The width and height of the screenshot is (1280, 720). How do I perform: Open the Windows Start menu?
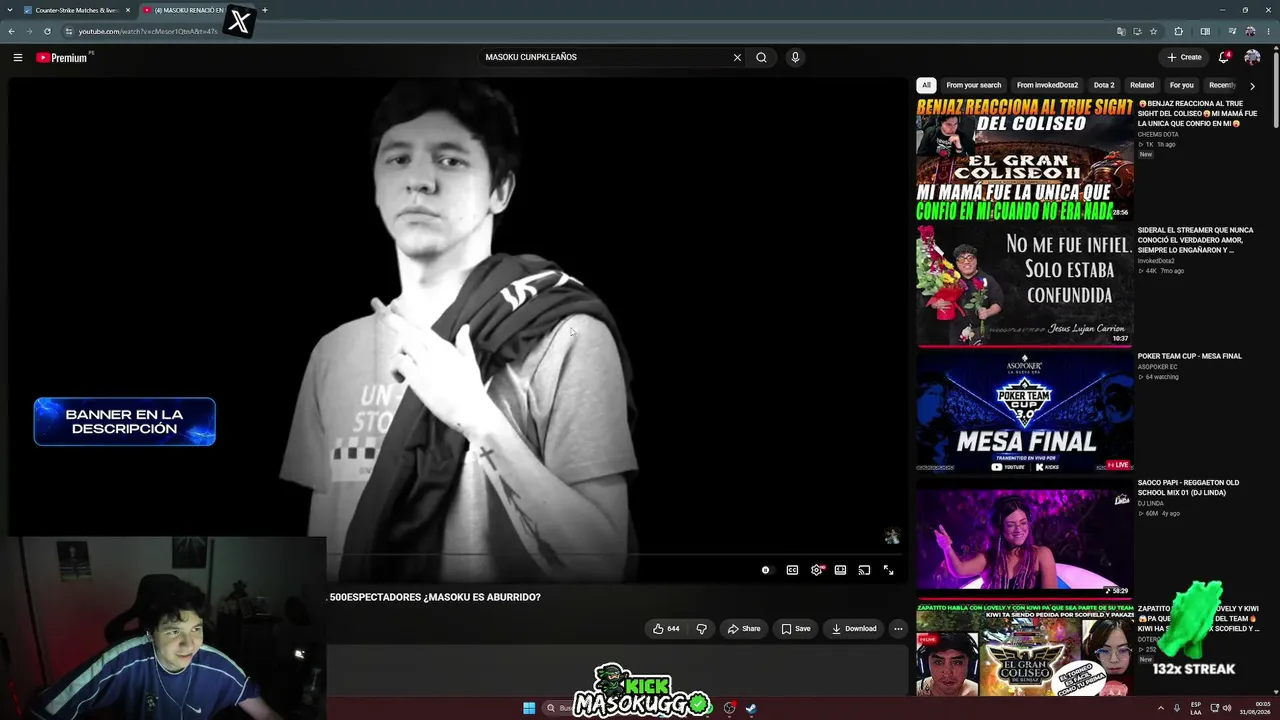(x=529, y=708)
